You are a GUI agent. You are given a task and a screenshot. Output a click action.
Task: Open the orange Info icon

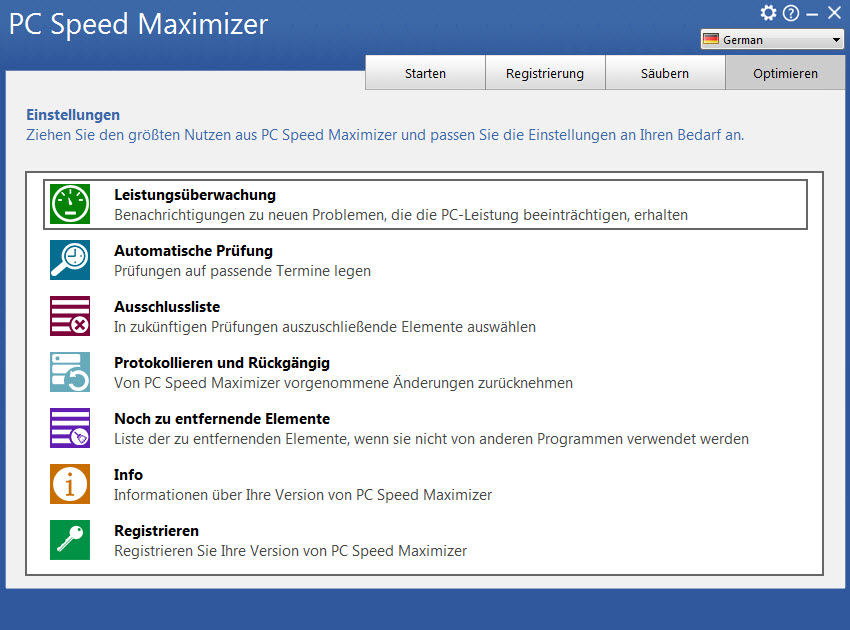(x=70, y=484)
